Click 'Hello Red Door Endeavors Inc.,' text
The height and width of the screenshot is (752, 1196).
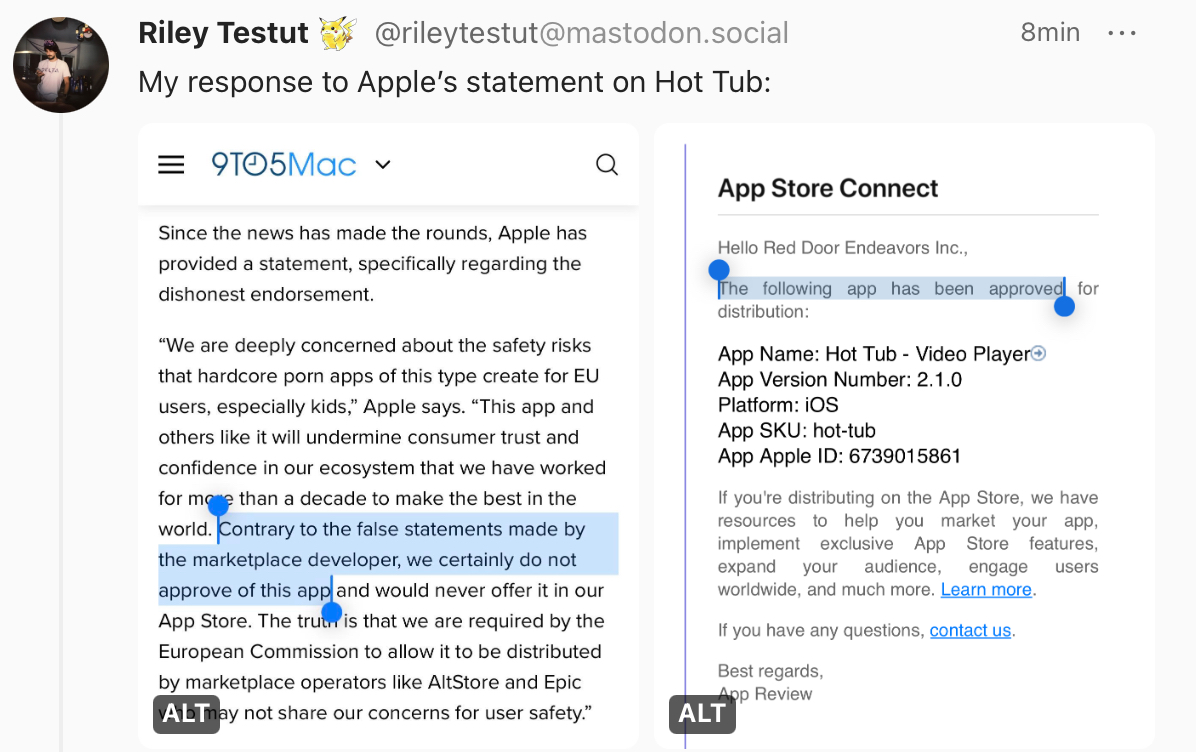coord(842,248)
